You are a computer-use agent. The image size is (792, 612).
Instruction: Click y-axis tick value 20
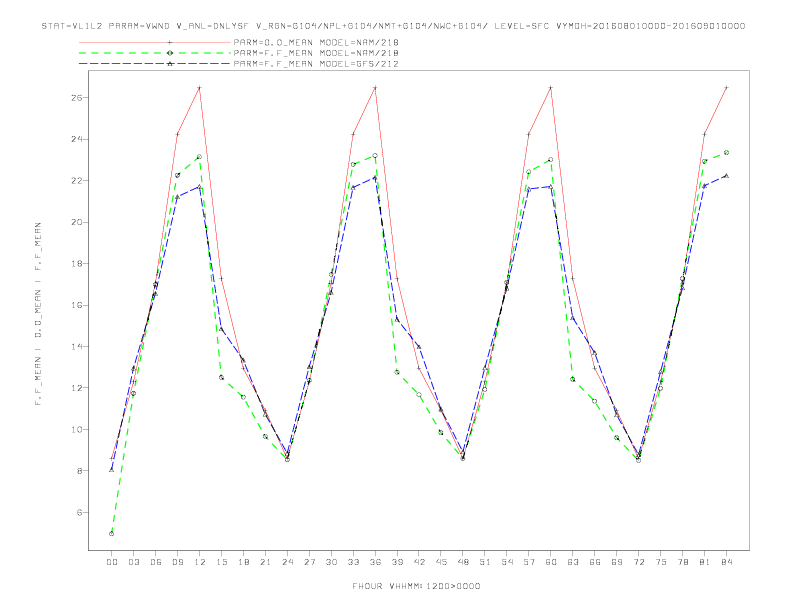[x=77, y=222]
